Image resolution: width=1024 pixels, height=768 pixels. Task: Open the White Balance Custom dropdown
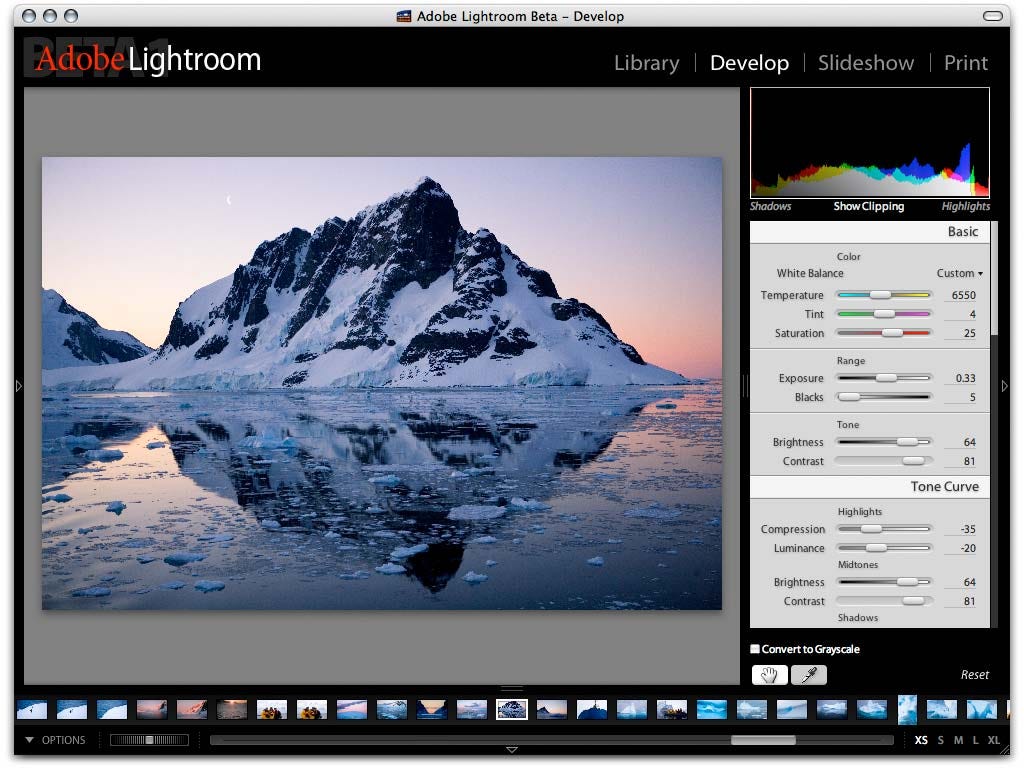[959, 273]
